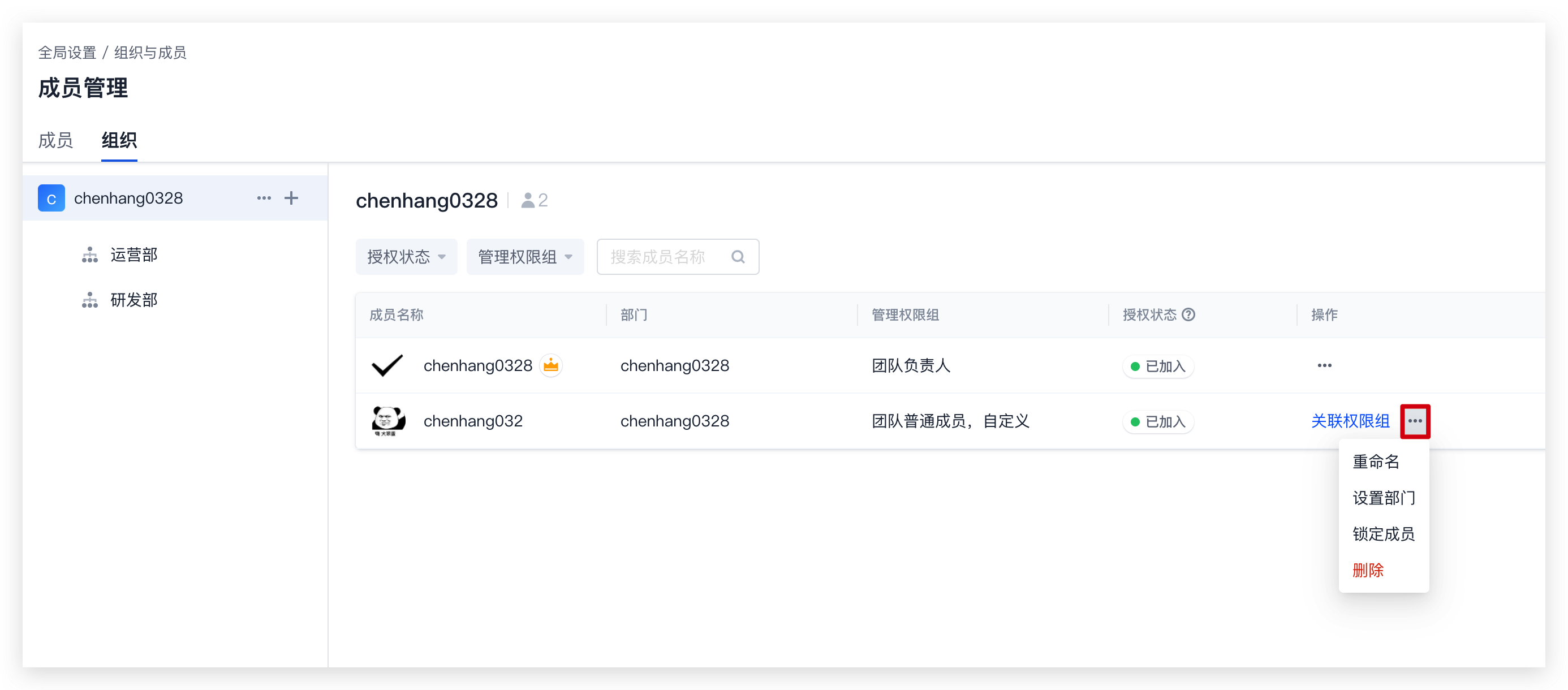The height and width of the screenshot is (690, 1568).
Task: Click the 关联权限组 link
Action: [1350, 421]
